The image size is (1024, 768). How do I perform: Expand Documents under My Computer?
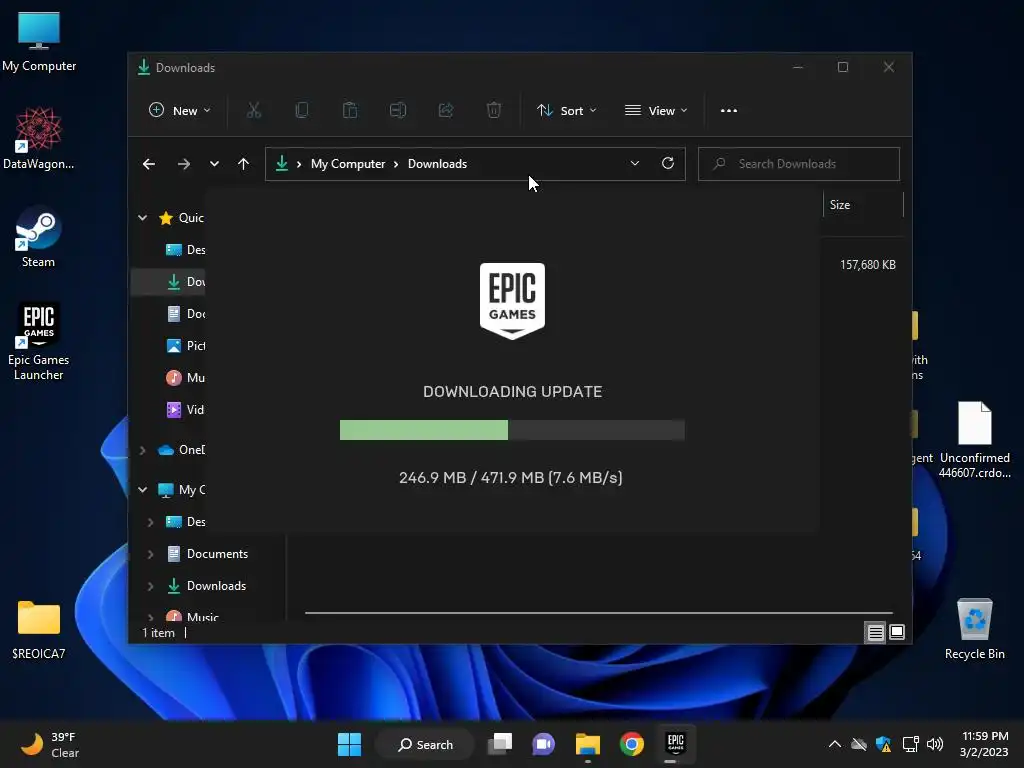pos(150,554)
